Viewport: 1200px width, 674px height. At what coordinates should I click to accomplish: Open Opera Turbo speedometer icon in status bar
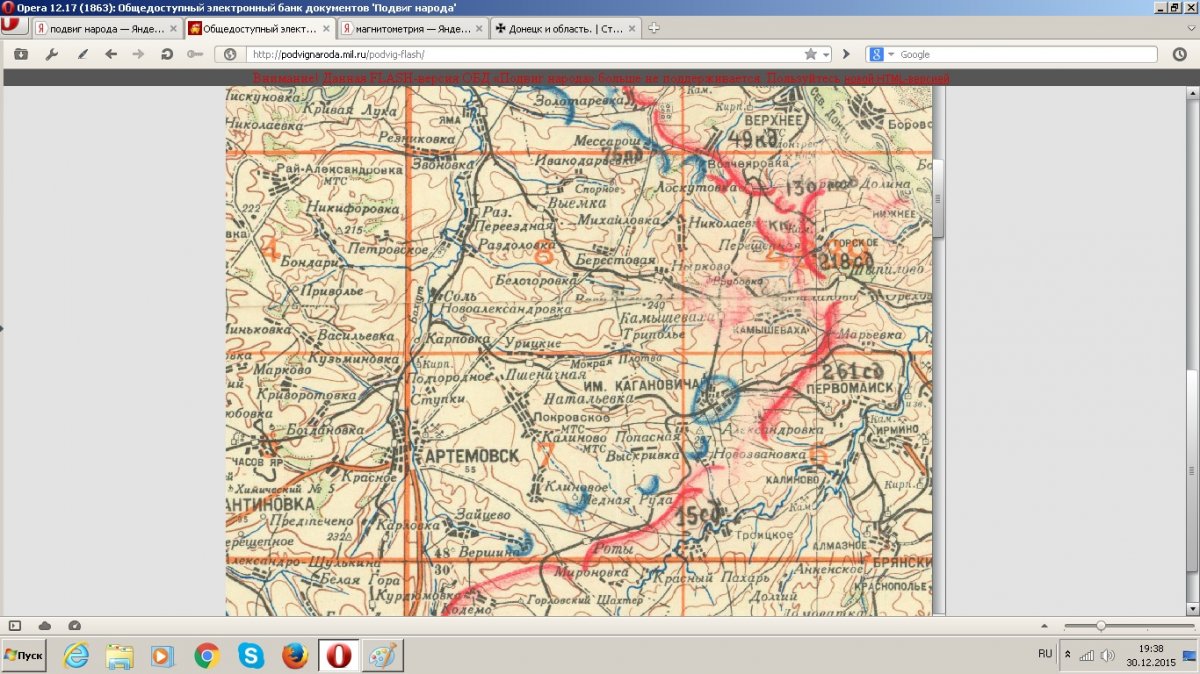(75, 625)
